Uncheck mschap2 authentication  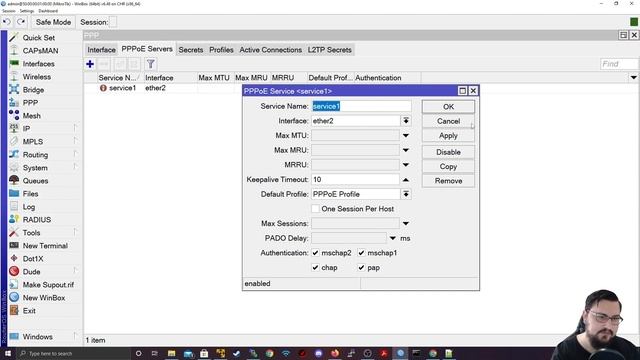315,253
